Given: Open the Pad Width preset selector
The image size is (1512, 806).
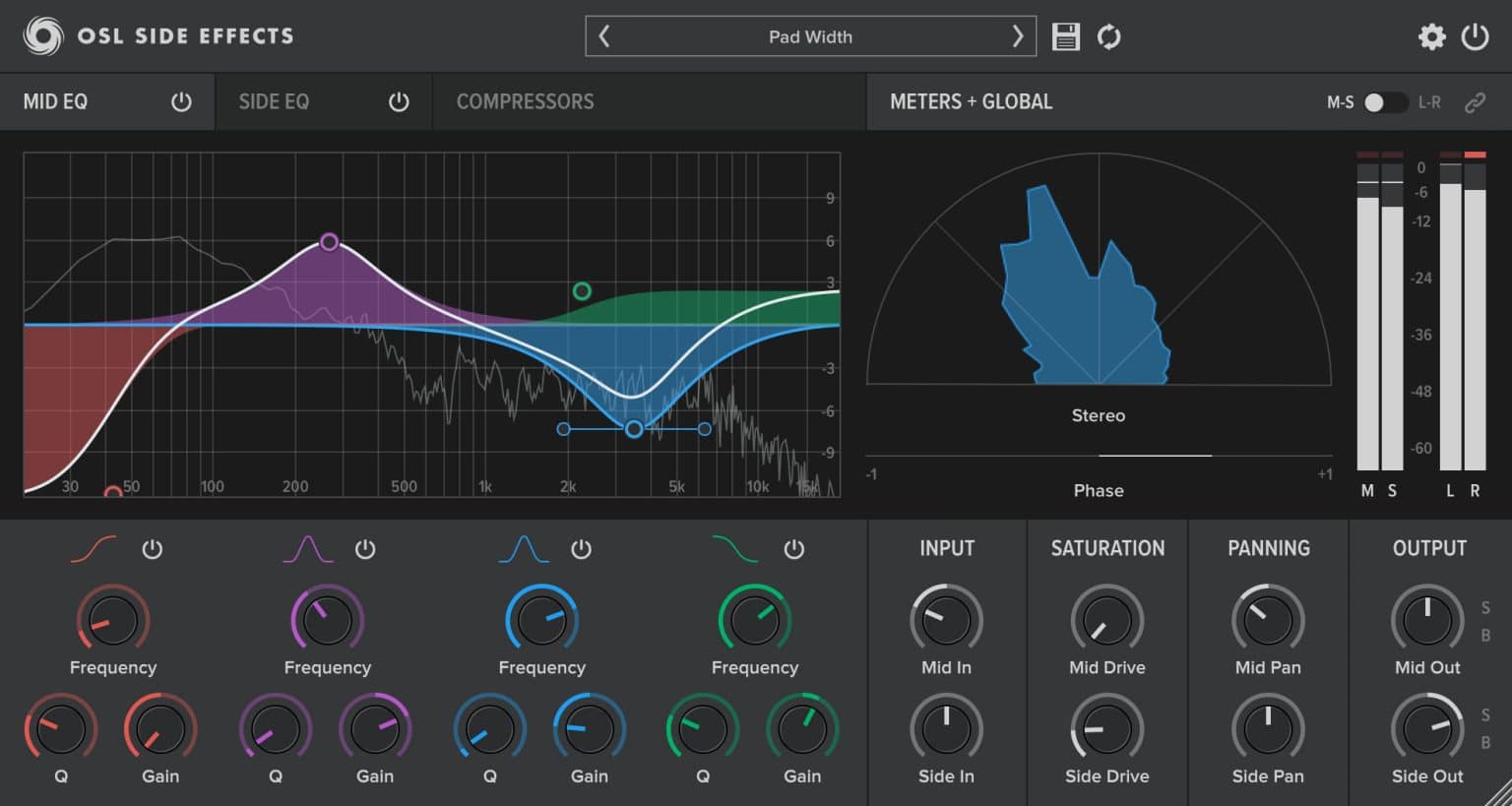Looking at the screenshot, I should pyautogui.click(x=810, y=36).
